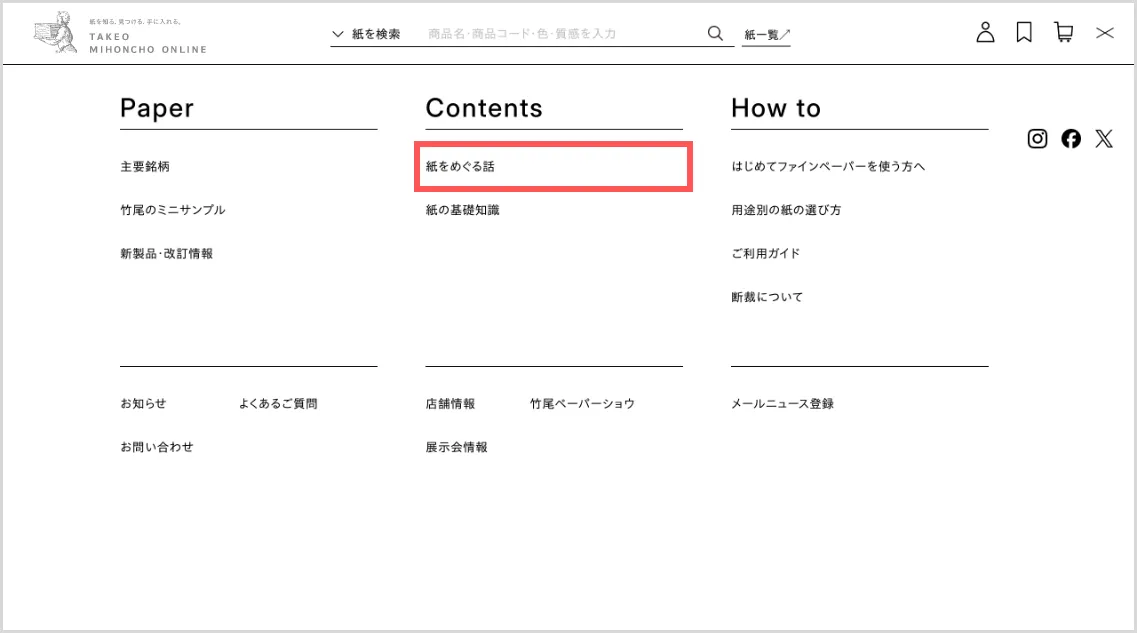Open the account user icon
1137x633 pixels.
click(985, 33)
